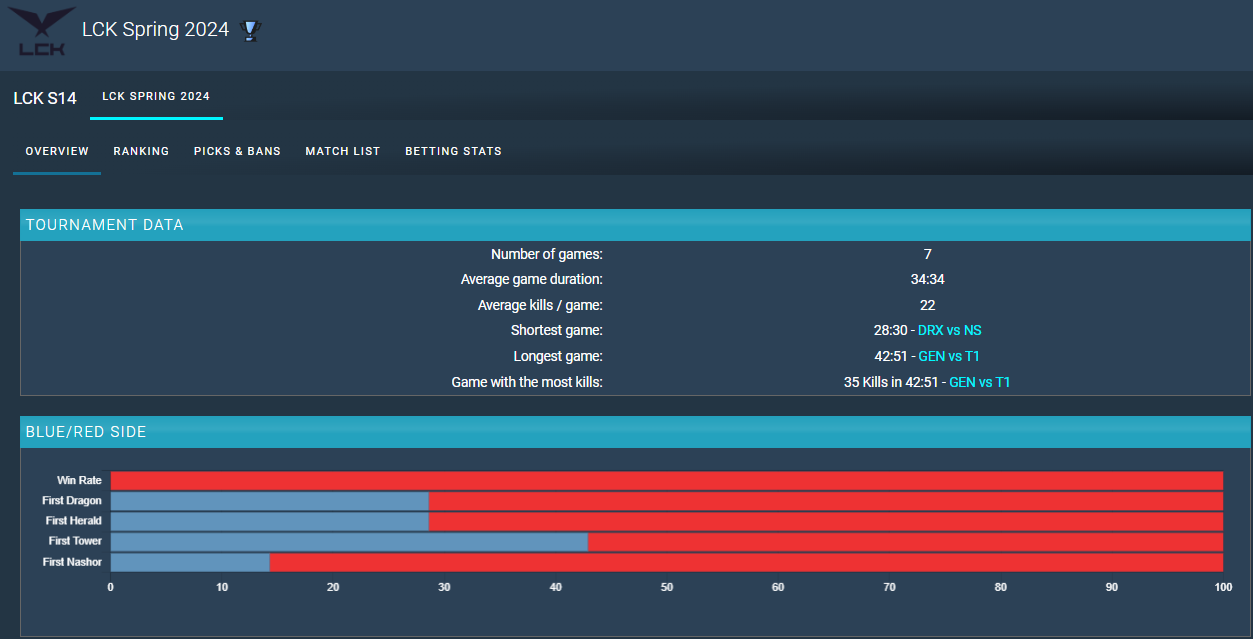Click the 50 tick on chart axis
1253x639 pixels.
pos(667,588)
